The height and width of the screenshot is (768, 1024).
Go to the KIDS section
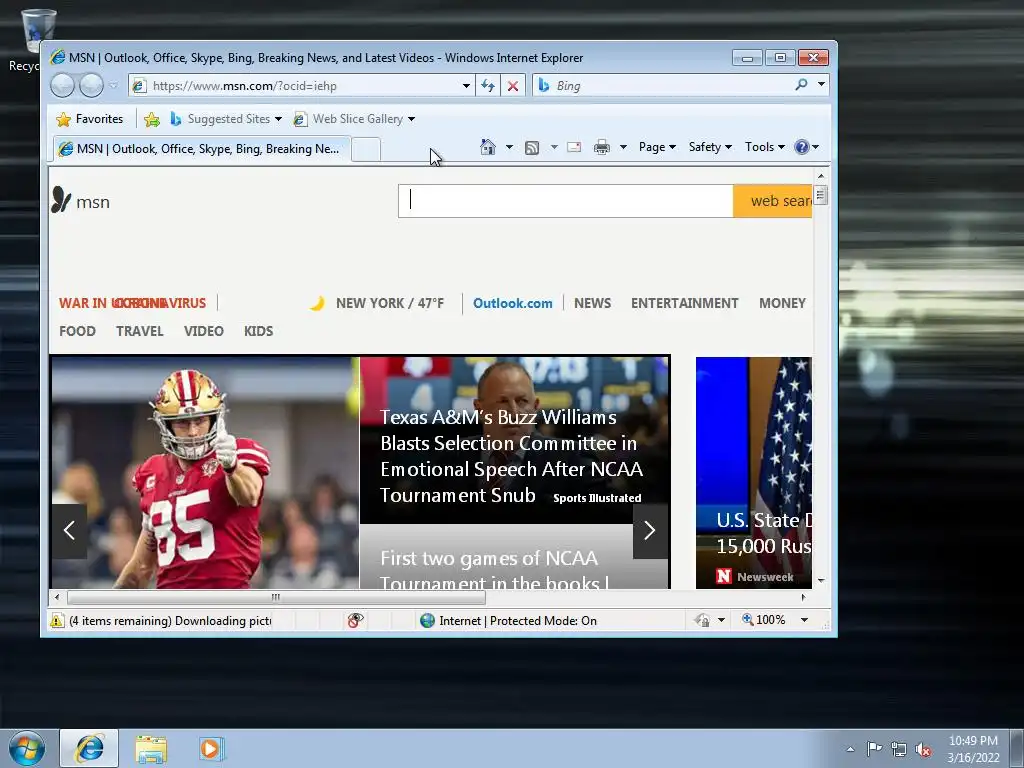point(259,331)
